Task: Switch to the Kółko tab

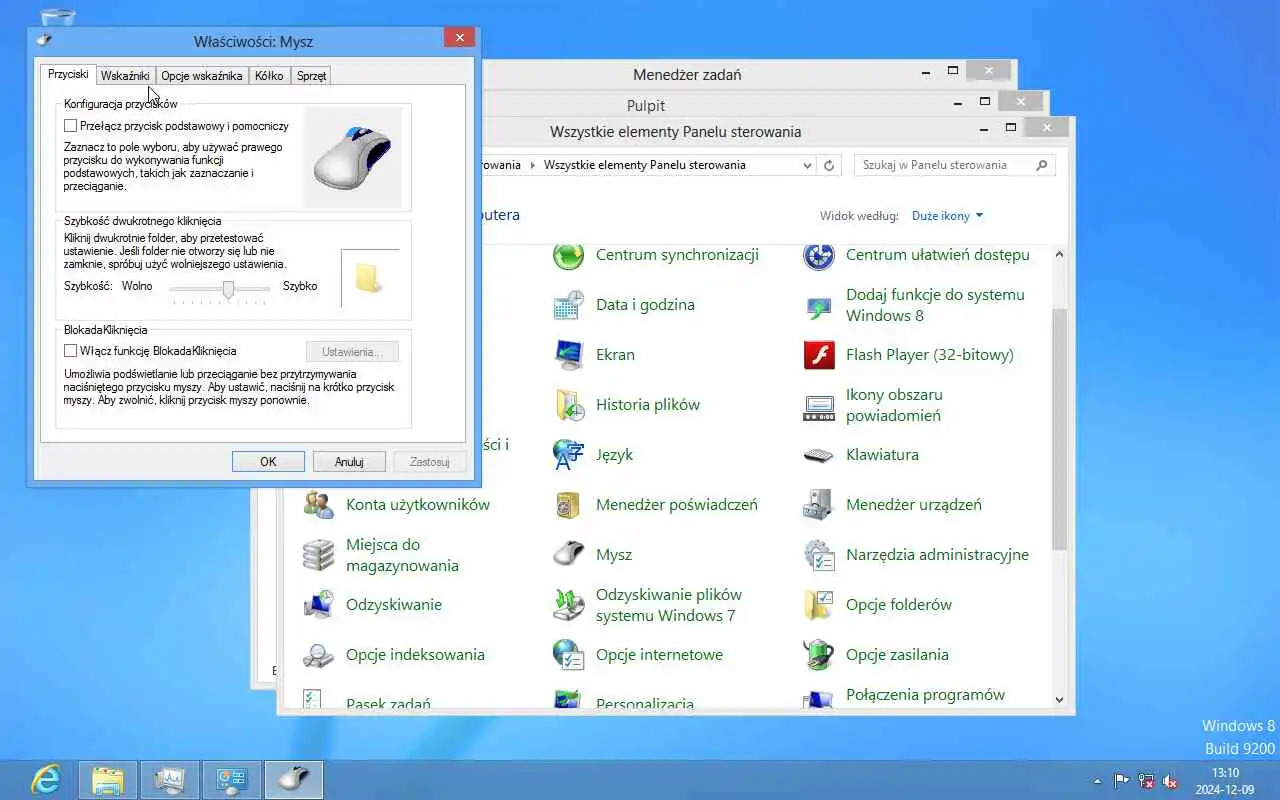Action: click(269, 76)
